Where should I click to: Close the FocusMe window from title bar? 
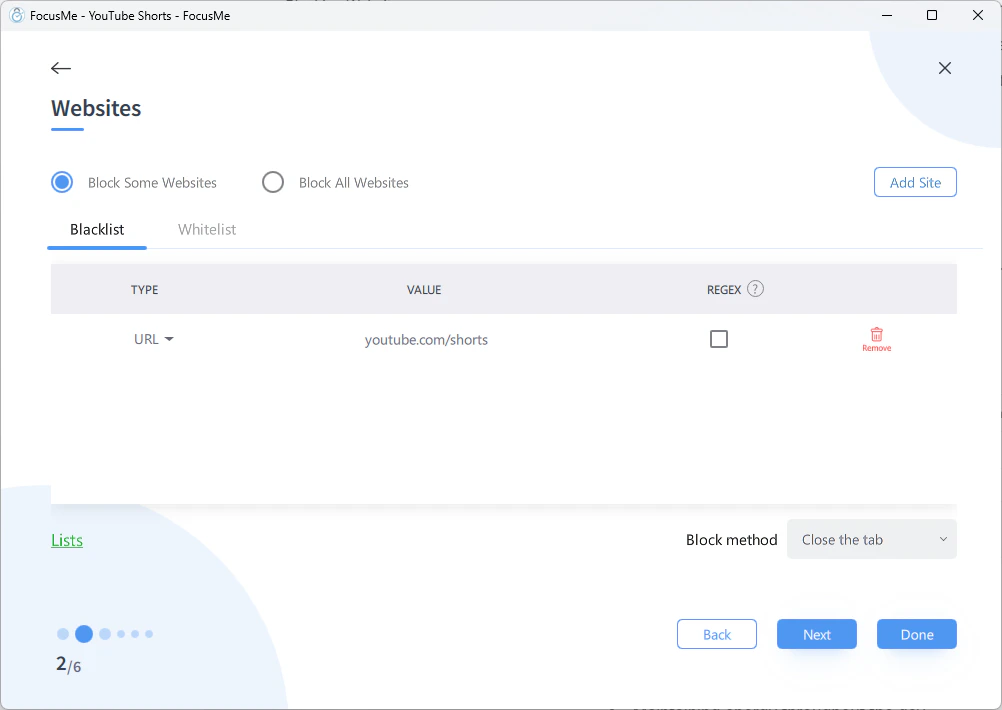(978, 15)
